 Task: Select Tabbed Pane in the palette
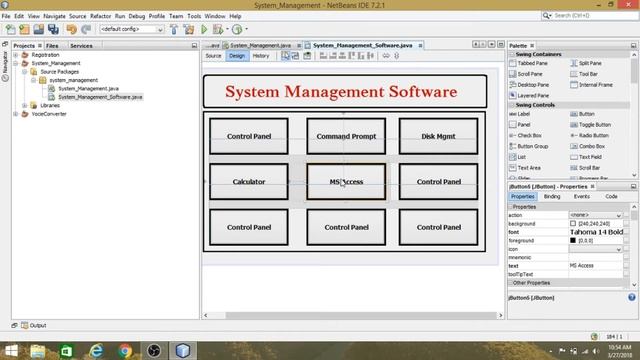(529, 63)
